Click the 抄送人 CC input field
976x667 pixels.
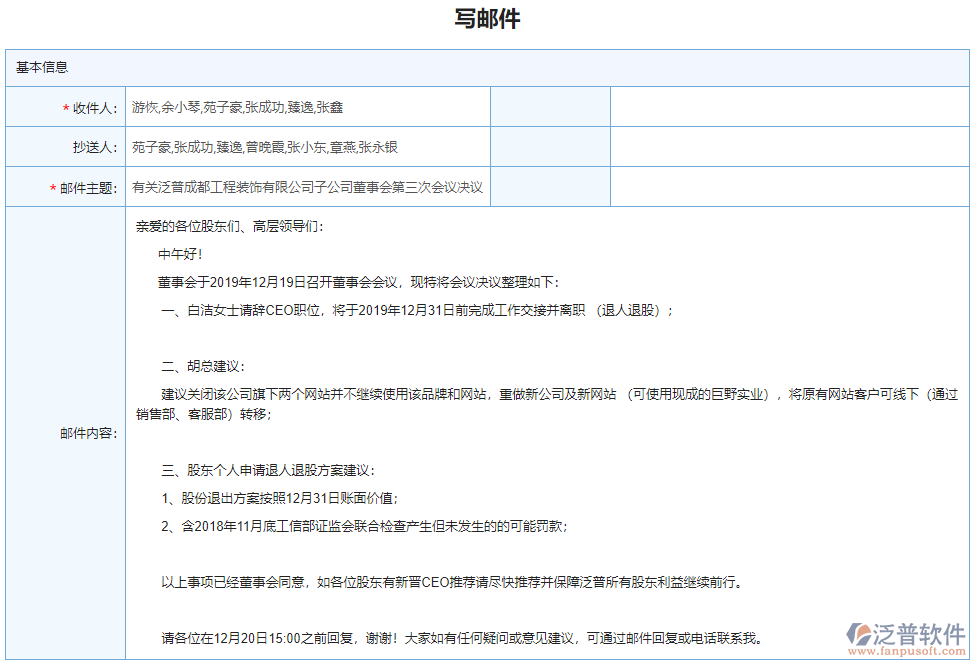[x=300, y=146]
